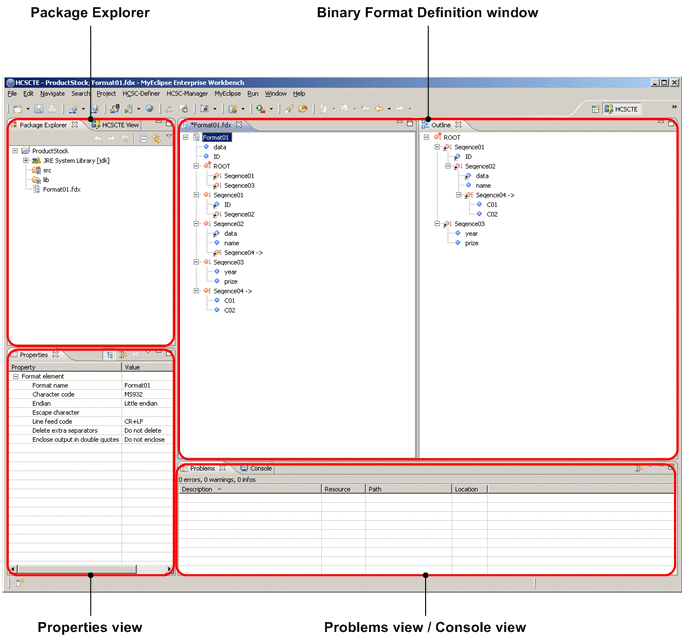This screenshot has height=639, width=685.
Task: Click the Open Perspective icon beside HCSCTE
Action: [x=595, y=108]
